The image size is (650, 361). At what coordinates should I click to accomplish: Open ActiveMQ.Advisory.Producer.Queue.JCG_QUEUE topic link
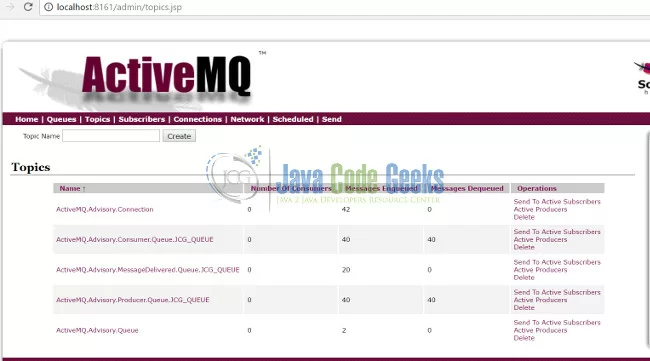tap(133, 300)
